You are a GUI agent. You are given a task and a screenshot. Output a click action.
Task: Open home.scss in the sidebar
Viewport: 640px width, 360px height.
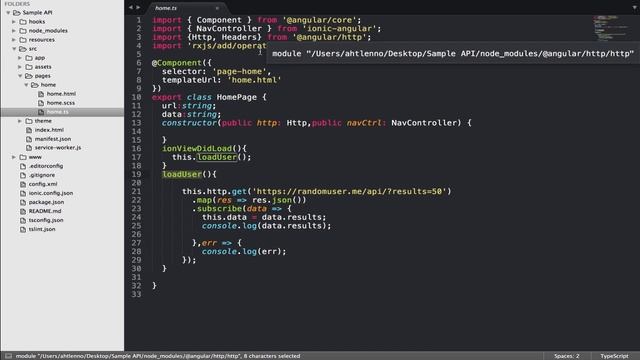pyautogui.click(x=61, y=103)
